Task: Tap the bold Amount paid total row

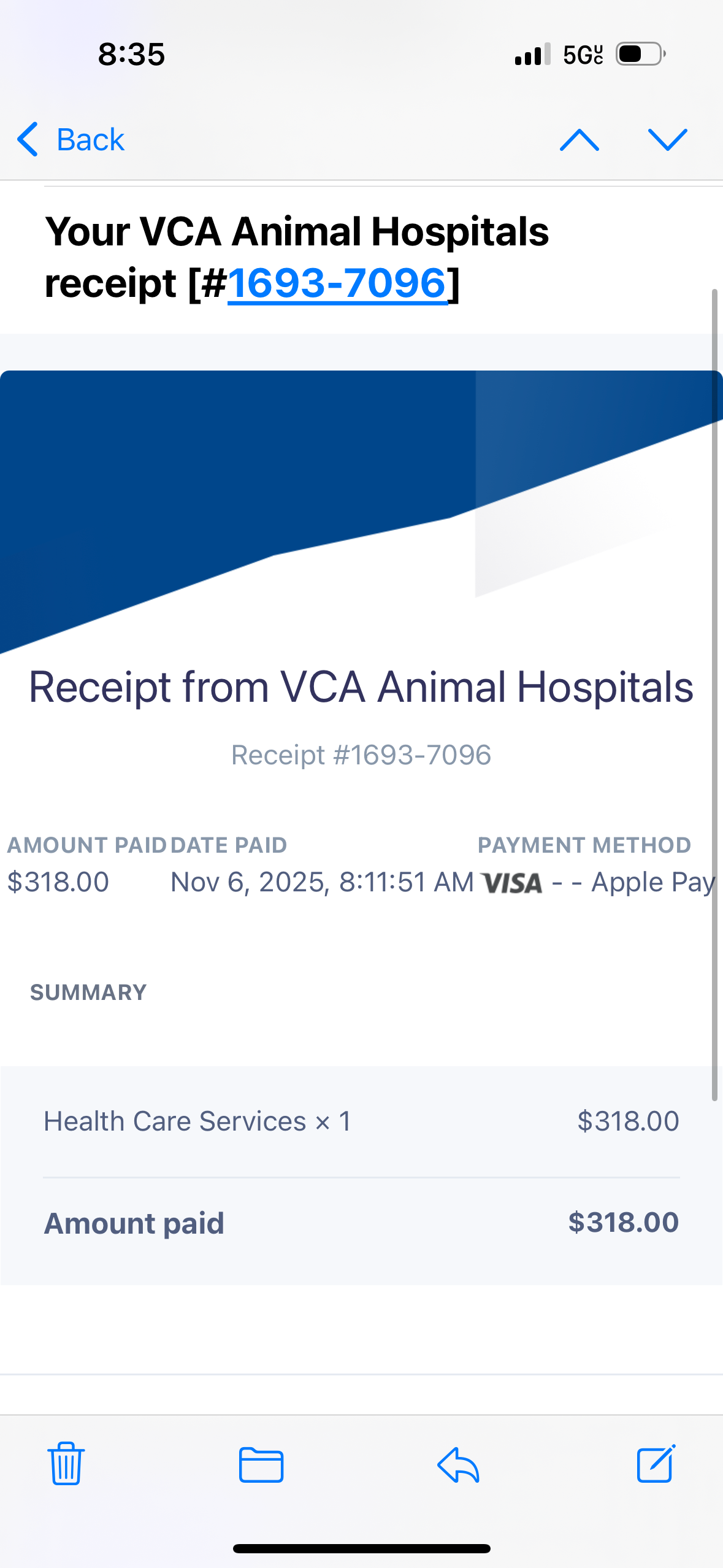Action: point(361,1223)
